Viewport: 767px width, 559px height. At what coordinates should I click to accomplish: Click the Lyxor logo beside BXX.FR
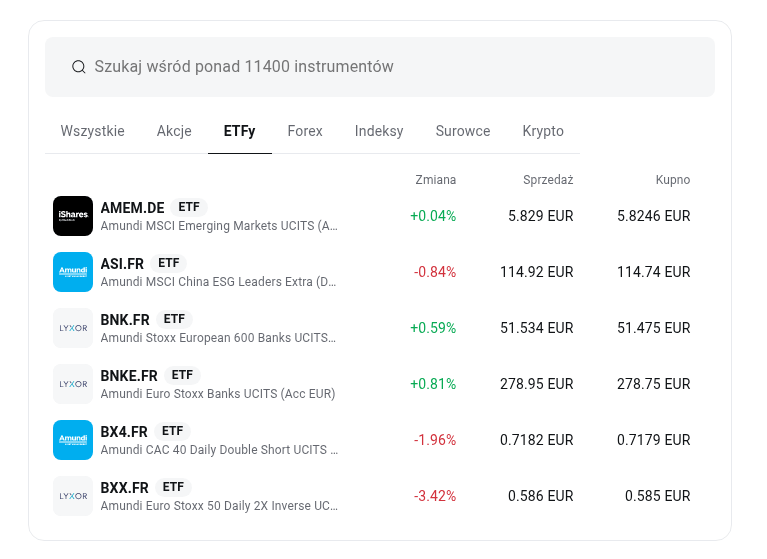pos(73,496)
